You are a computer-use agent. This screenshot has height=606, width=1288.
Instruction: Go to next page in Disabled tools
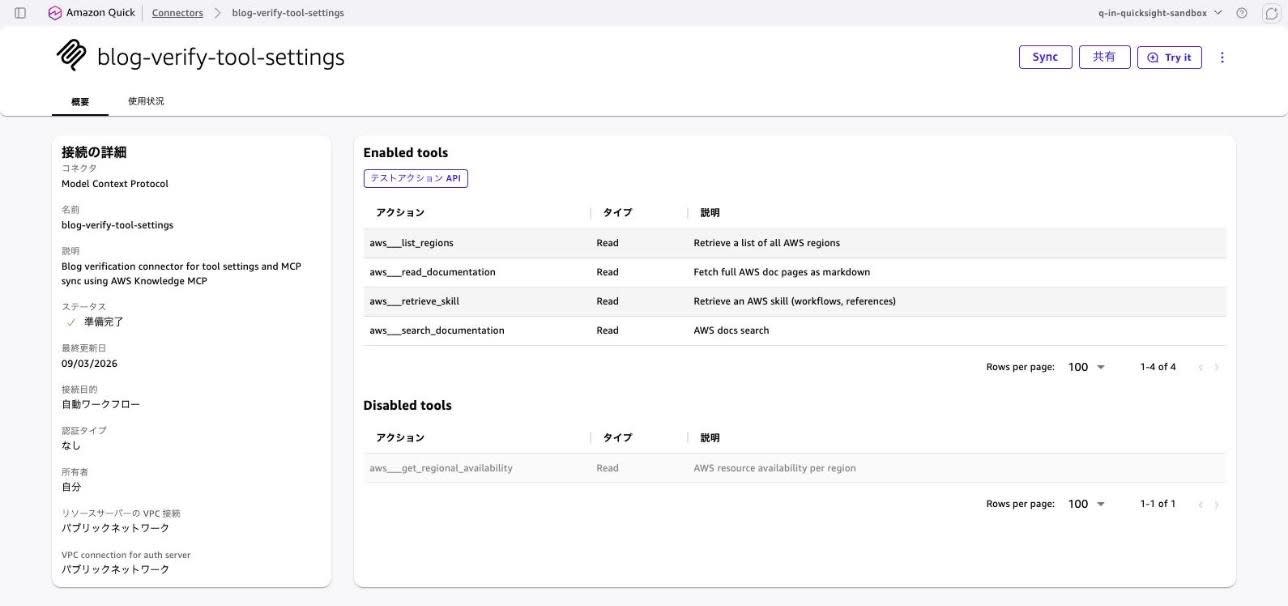[x=1217, y=504]
